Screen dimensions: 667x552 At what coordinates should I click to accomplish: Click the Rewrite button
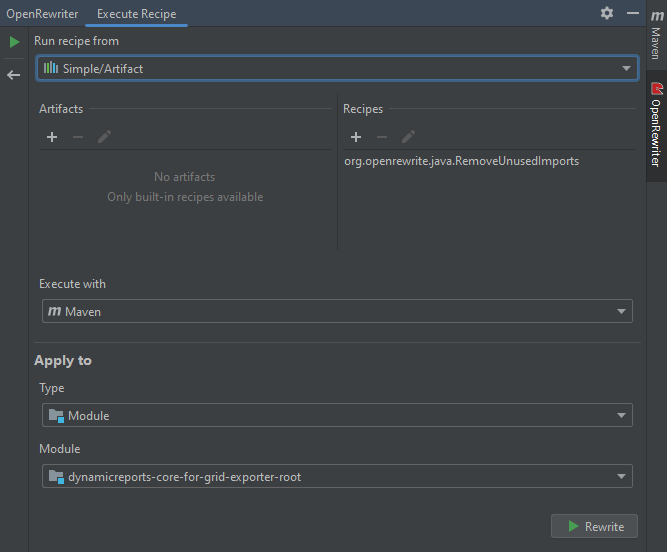tap(594, 526)
